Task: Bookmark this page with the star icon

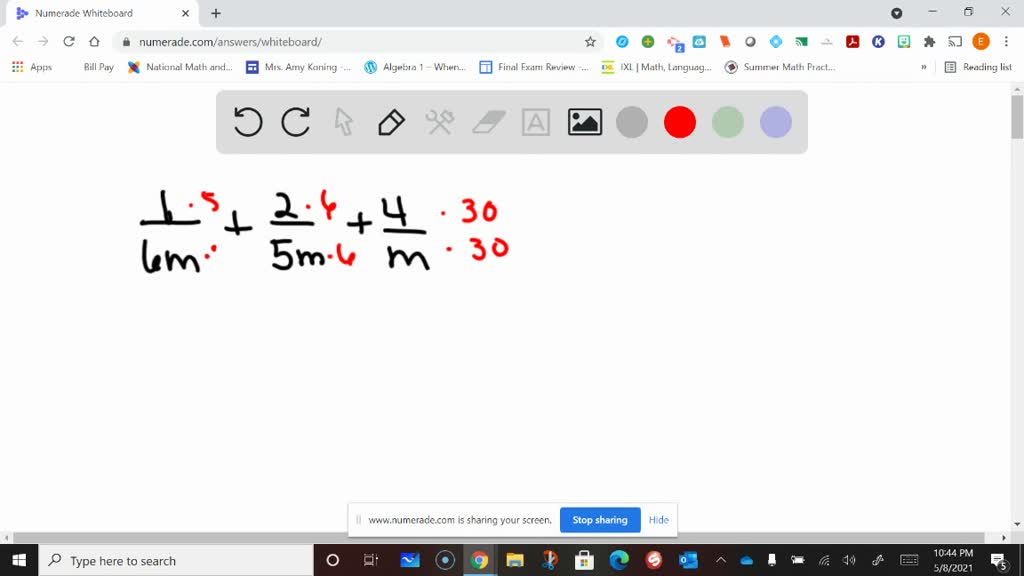Action: coord(590,42)
